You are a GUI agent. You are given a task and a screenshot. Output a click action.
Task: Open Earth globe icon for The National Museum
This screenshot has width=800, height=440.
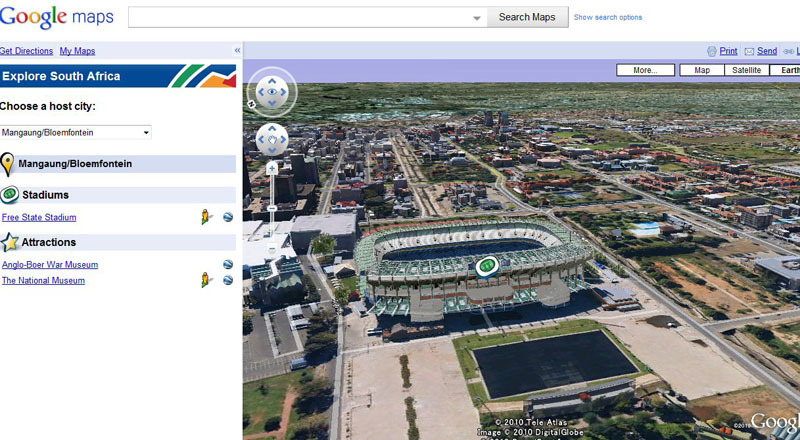click(x=228, y=280)
